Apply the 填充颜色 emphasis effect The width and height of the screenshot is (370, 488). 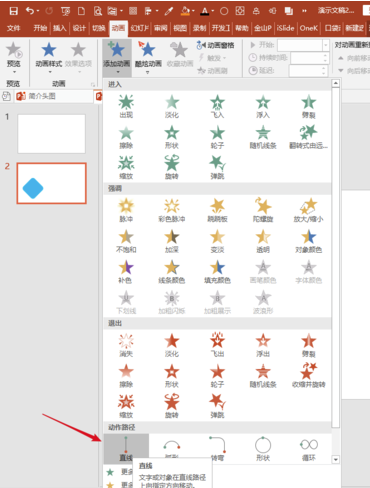coord(217,271)
